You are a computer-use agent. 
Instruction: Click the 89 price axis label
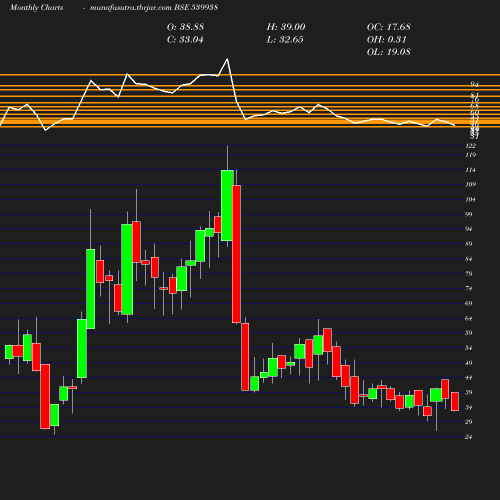[469, 244]
